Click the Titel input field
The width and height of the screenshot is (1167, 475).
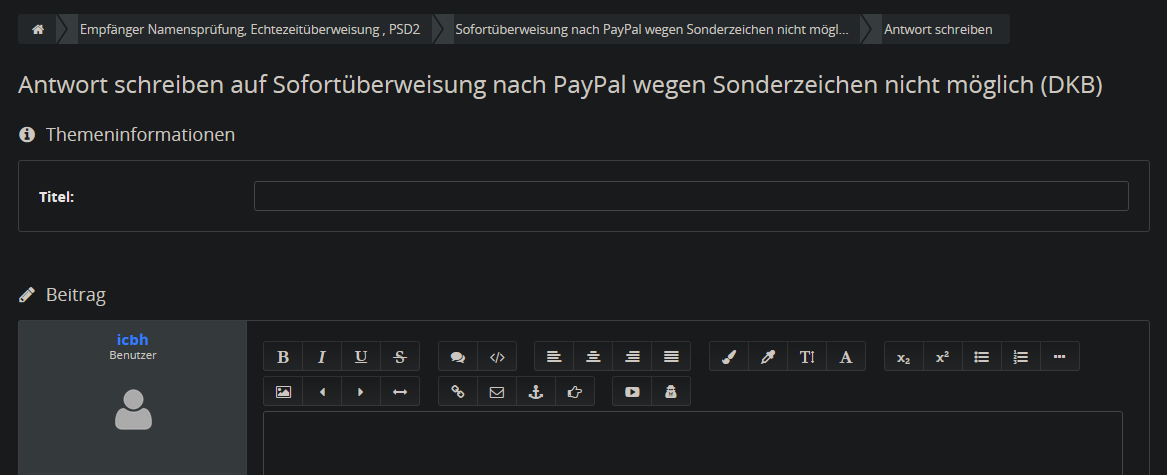tap(691, 196)
